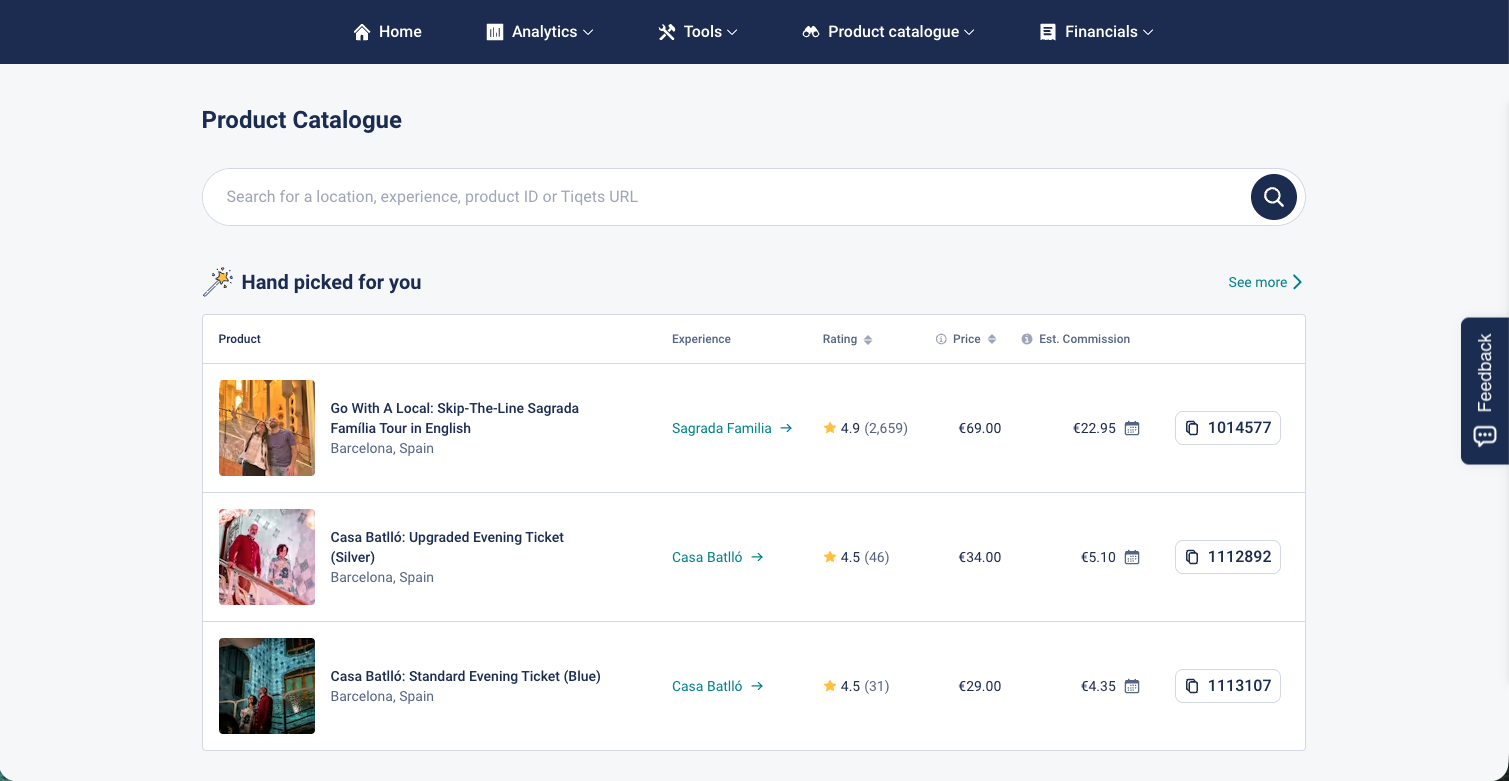Click the Casa Batlló Blue ticket thumbnail
This screenshot has height=781, width=1509.
click(x=267, y=686)
